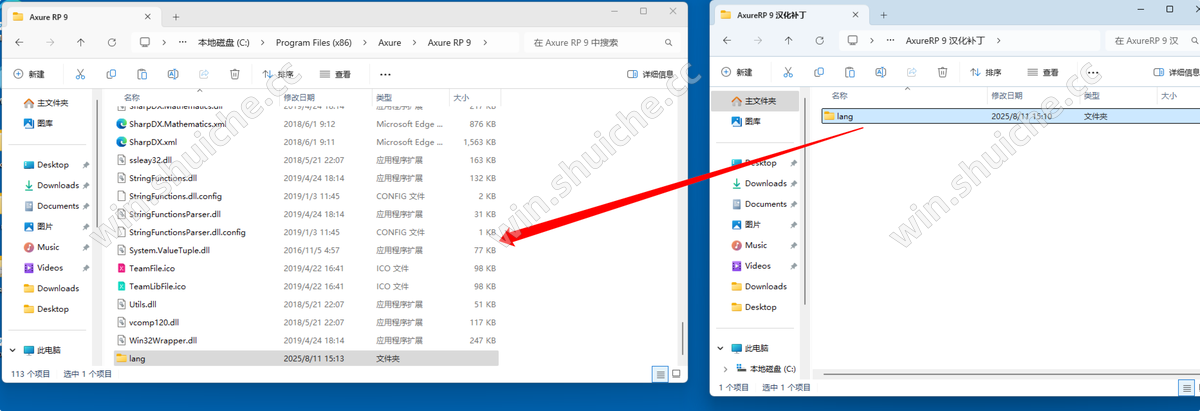Go up one level in Axure RP 9 window
Screen dimensions: 1200x411
pos(81,43)
